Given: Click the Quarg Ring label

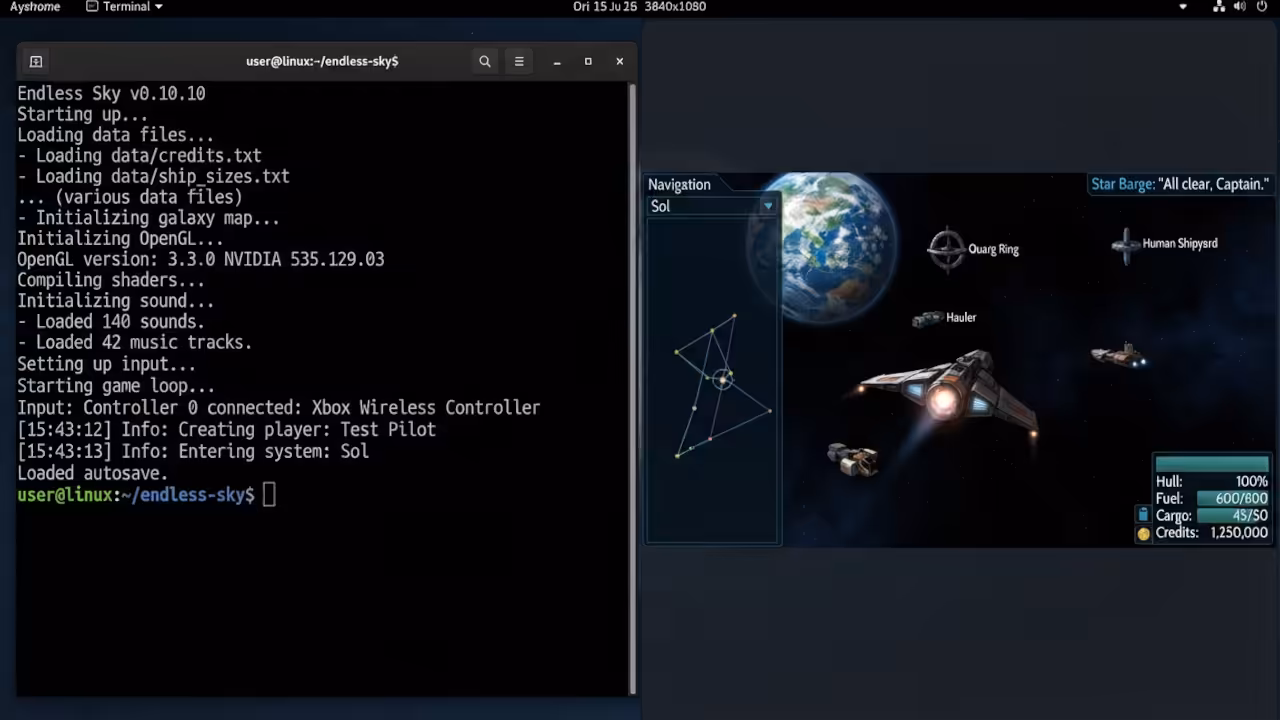Looking at the screenshot, I should pyautogui.click(x=993, y=249).
